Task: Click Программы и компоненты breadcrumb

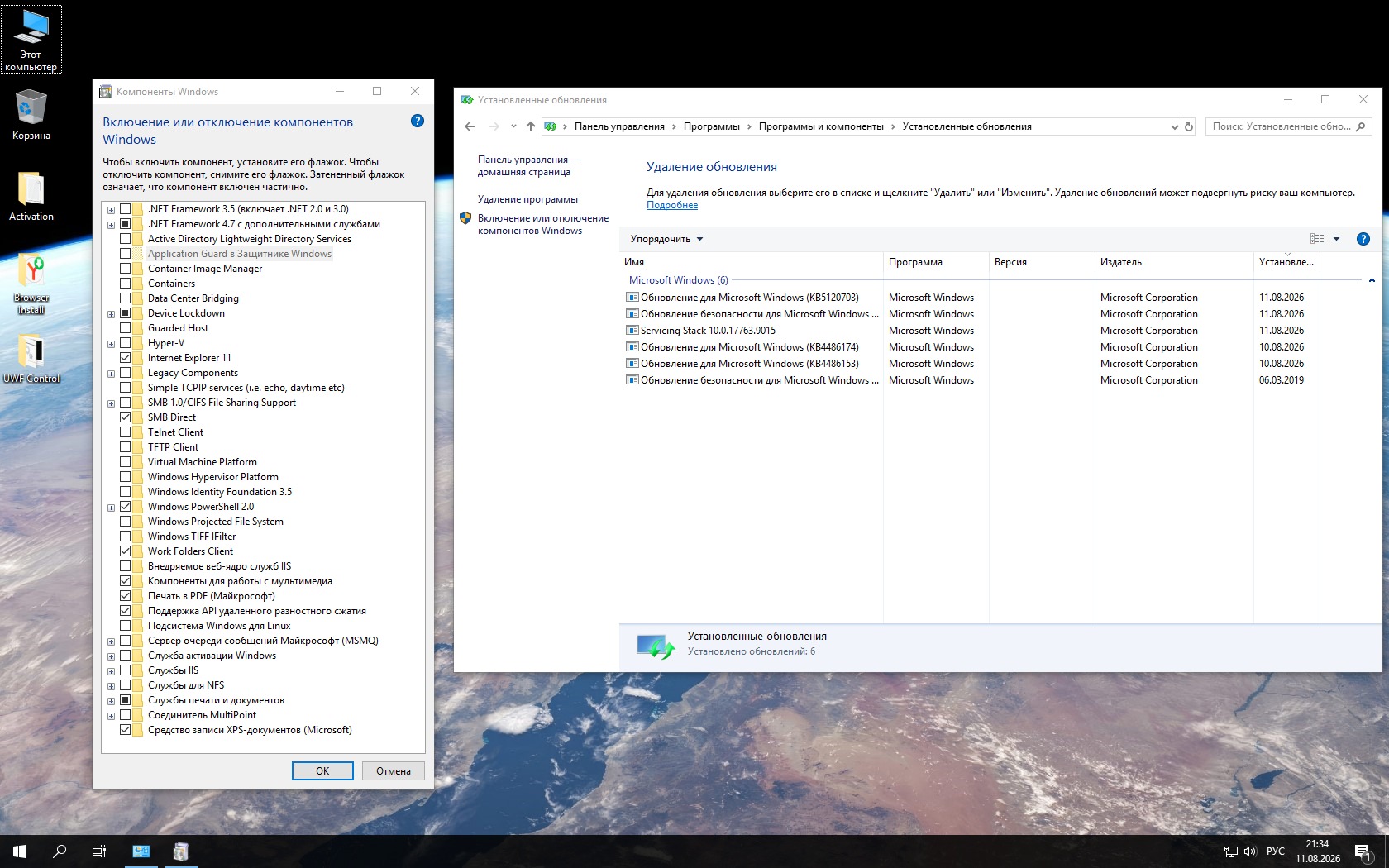Action: point(821,126)
